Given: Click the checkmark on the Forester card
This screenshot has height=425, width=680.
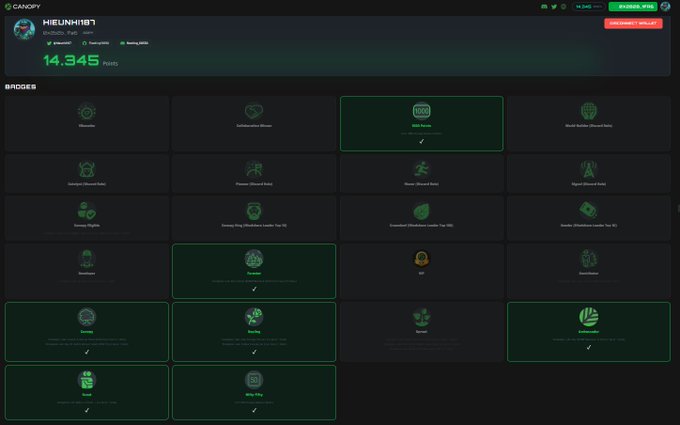Looking at the screenshot, I should tap(254, 289).
